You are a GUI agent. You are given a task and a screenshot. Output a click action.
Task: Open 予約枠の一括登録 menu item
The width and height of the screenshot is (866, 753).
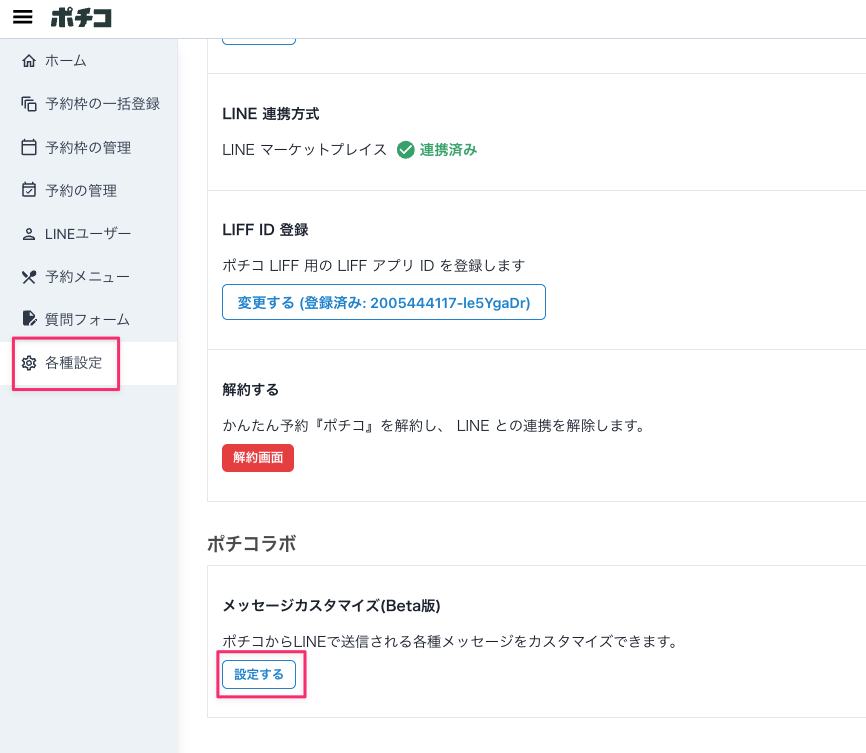[x=88, y=104]
